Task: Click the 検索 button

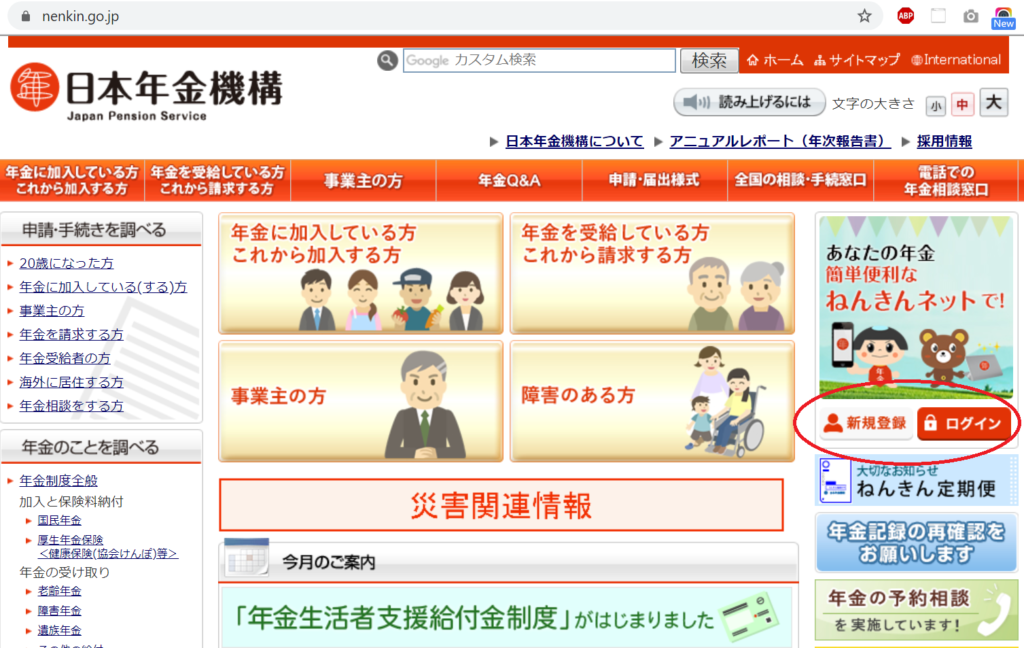Action: click(709, 60)
